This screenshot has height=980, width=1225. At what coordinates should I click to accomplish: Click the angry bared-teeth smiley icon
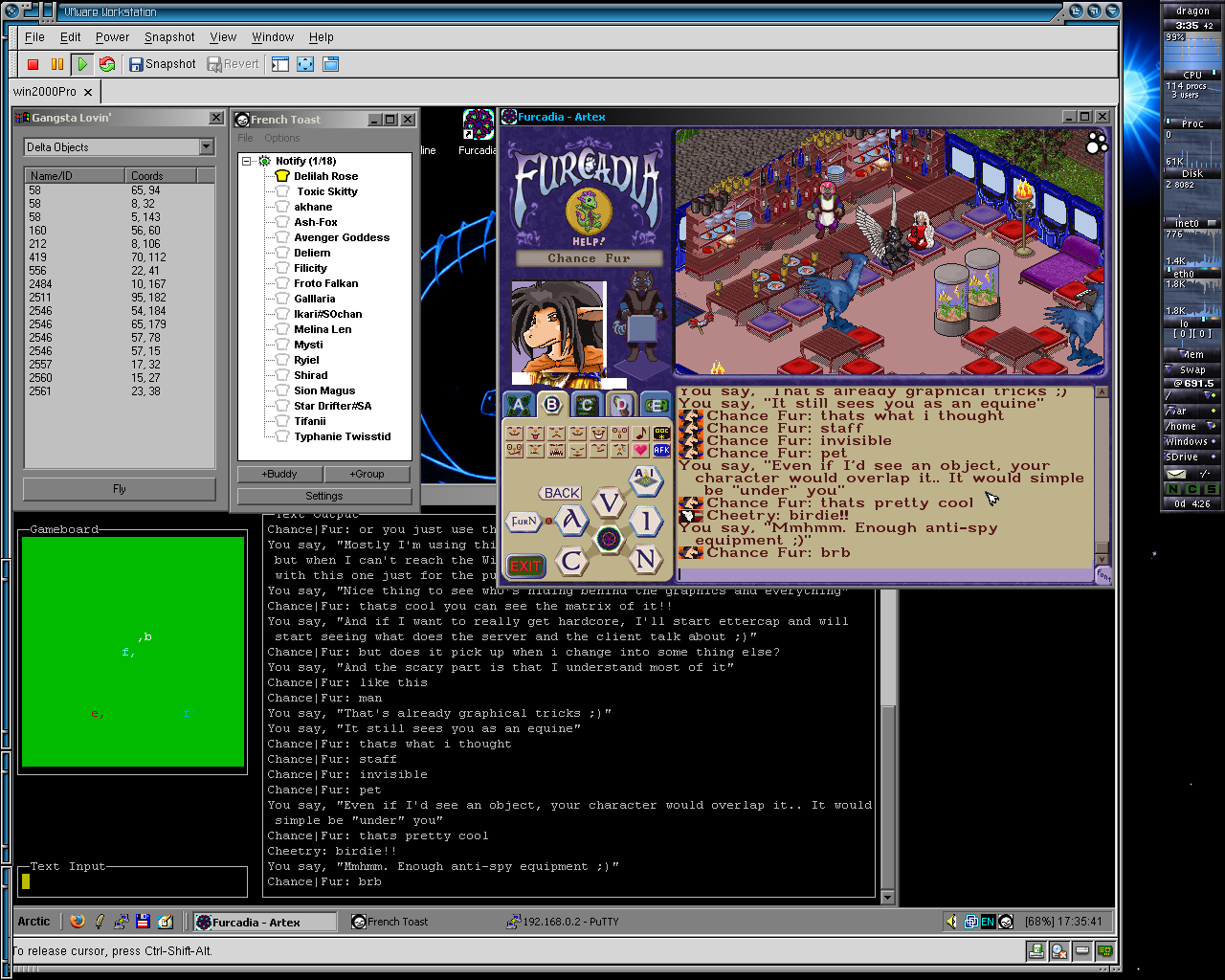(x=557, y=450)
